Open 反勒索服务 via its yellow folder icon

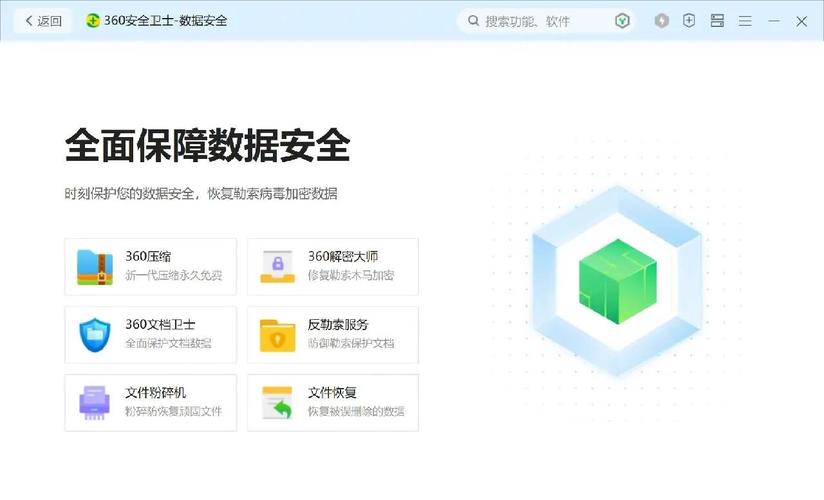[x=277, y=334]
